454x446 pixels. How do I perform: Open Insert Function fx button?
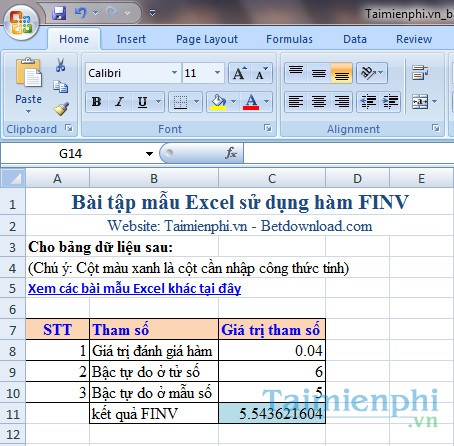coord(231,153)
